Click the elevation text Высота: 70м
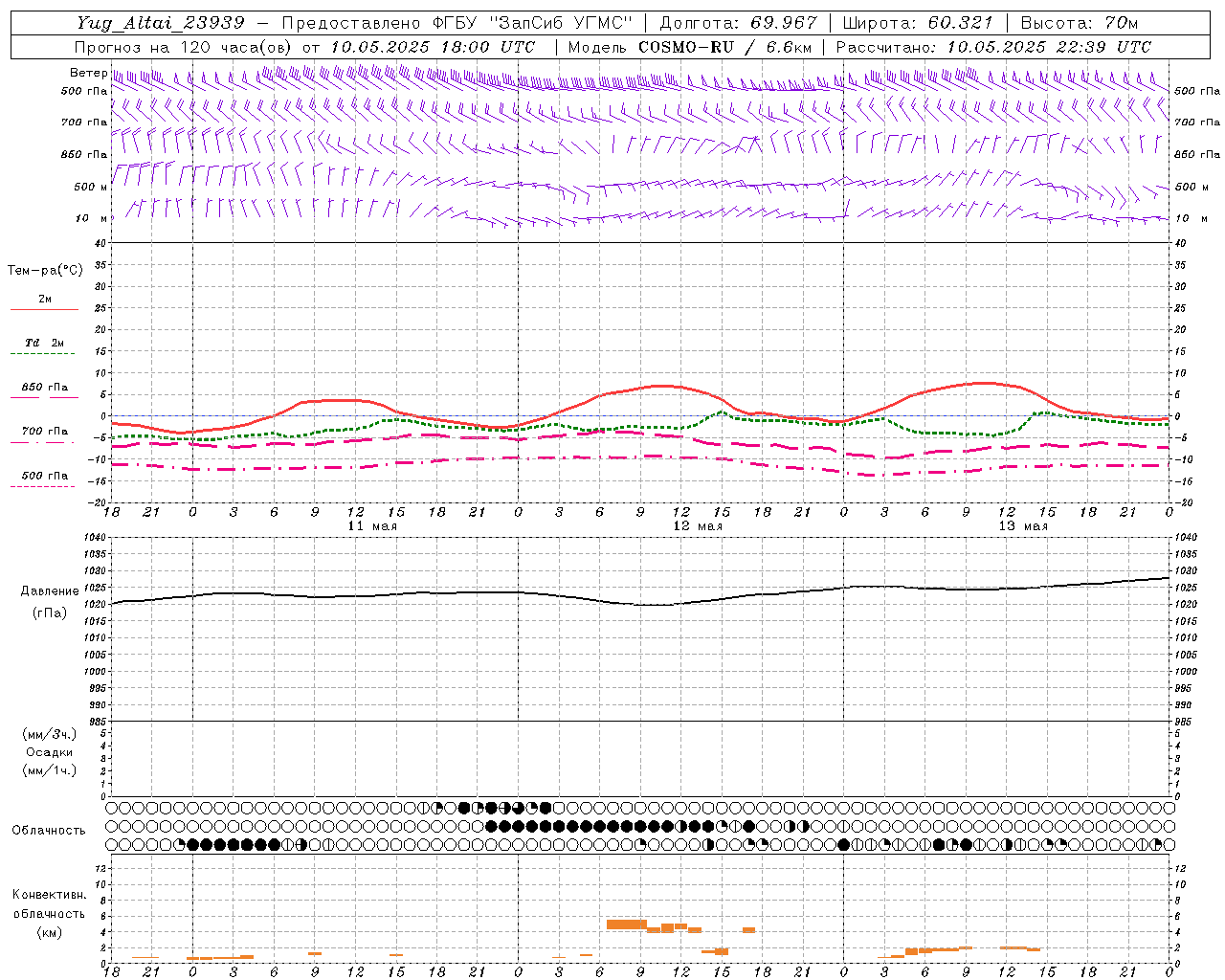The width and height of the screenshot is (1225, 980). pos(1080,23)
